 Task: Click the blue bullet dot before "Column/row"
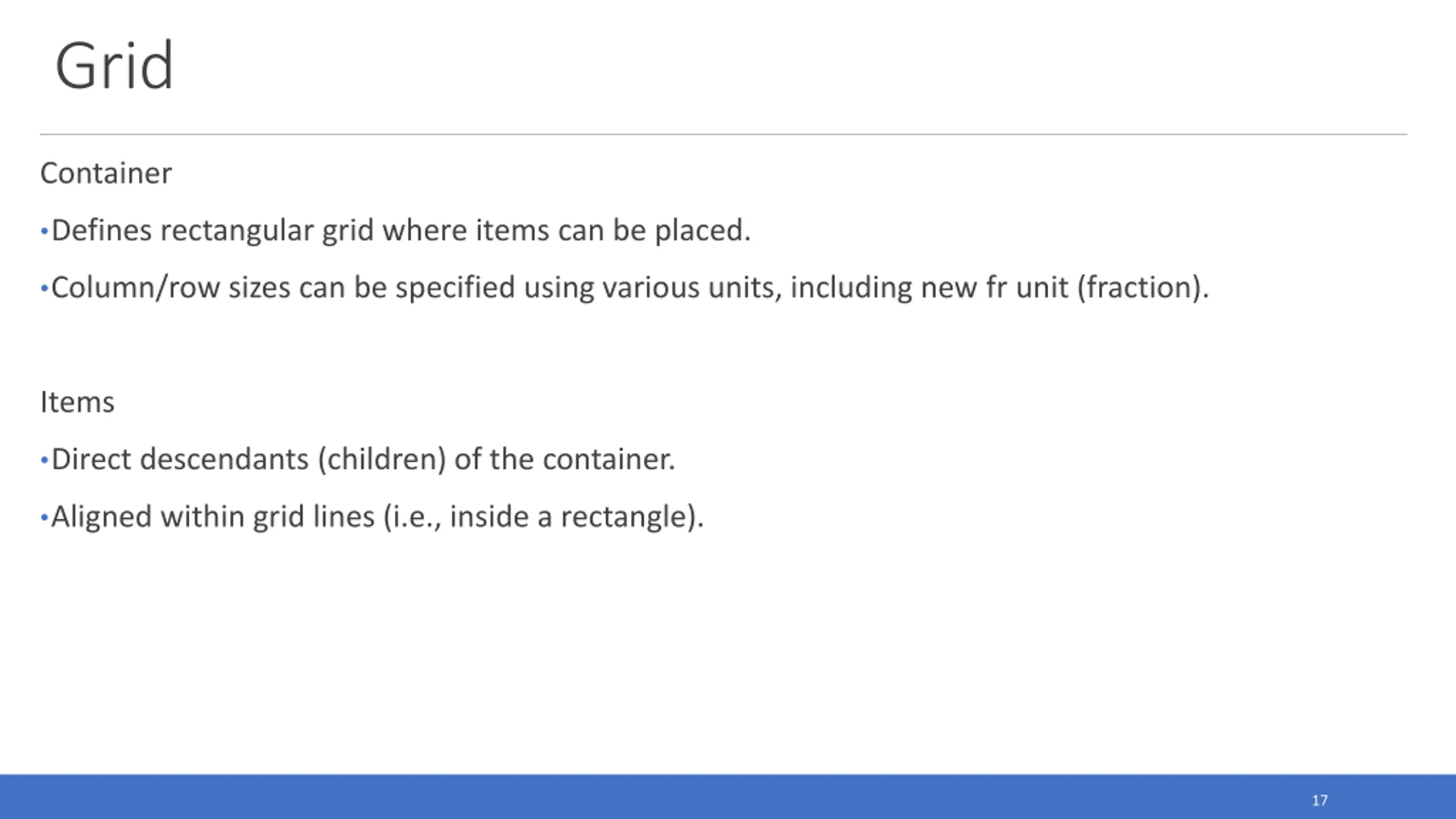coord(44,288)
